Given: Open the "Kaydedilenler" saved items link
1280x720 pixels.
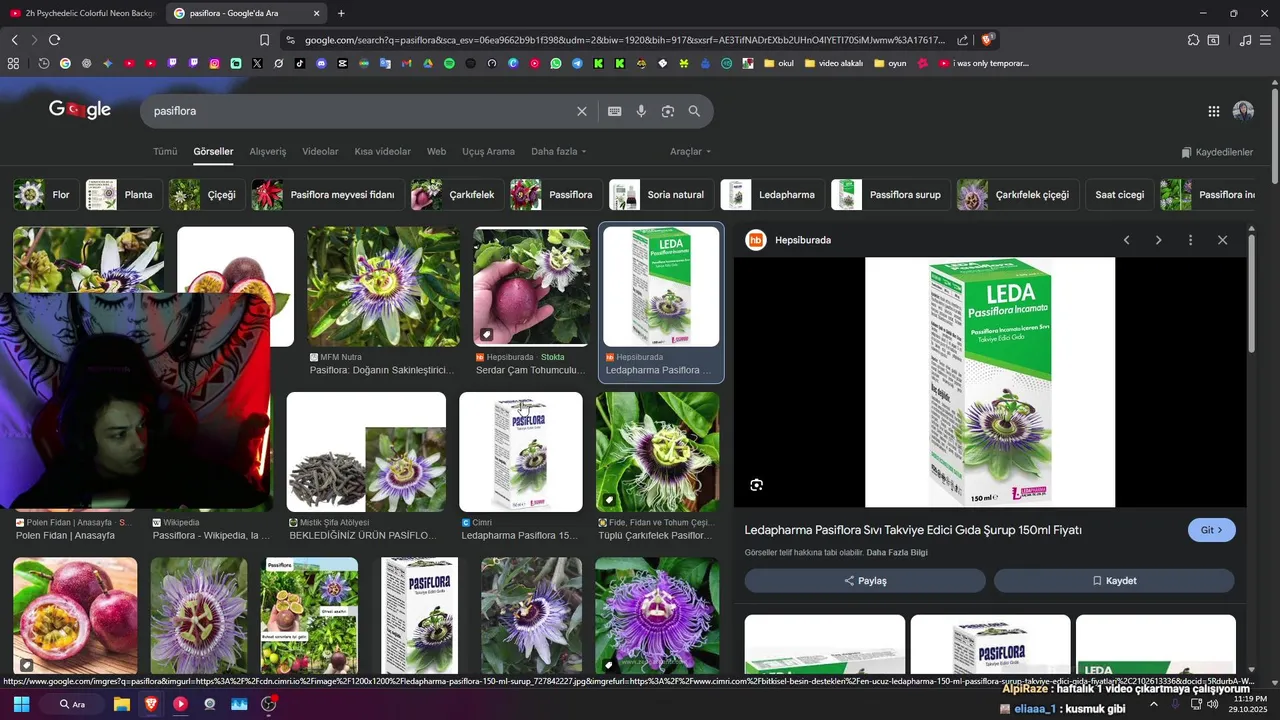Looking at the screenshot, I should (x=1217, y=152).
